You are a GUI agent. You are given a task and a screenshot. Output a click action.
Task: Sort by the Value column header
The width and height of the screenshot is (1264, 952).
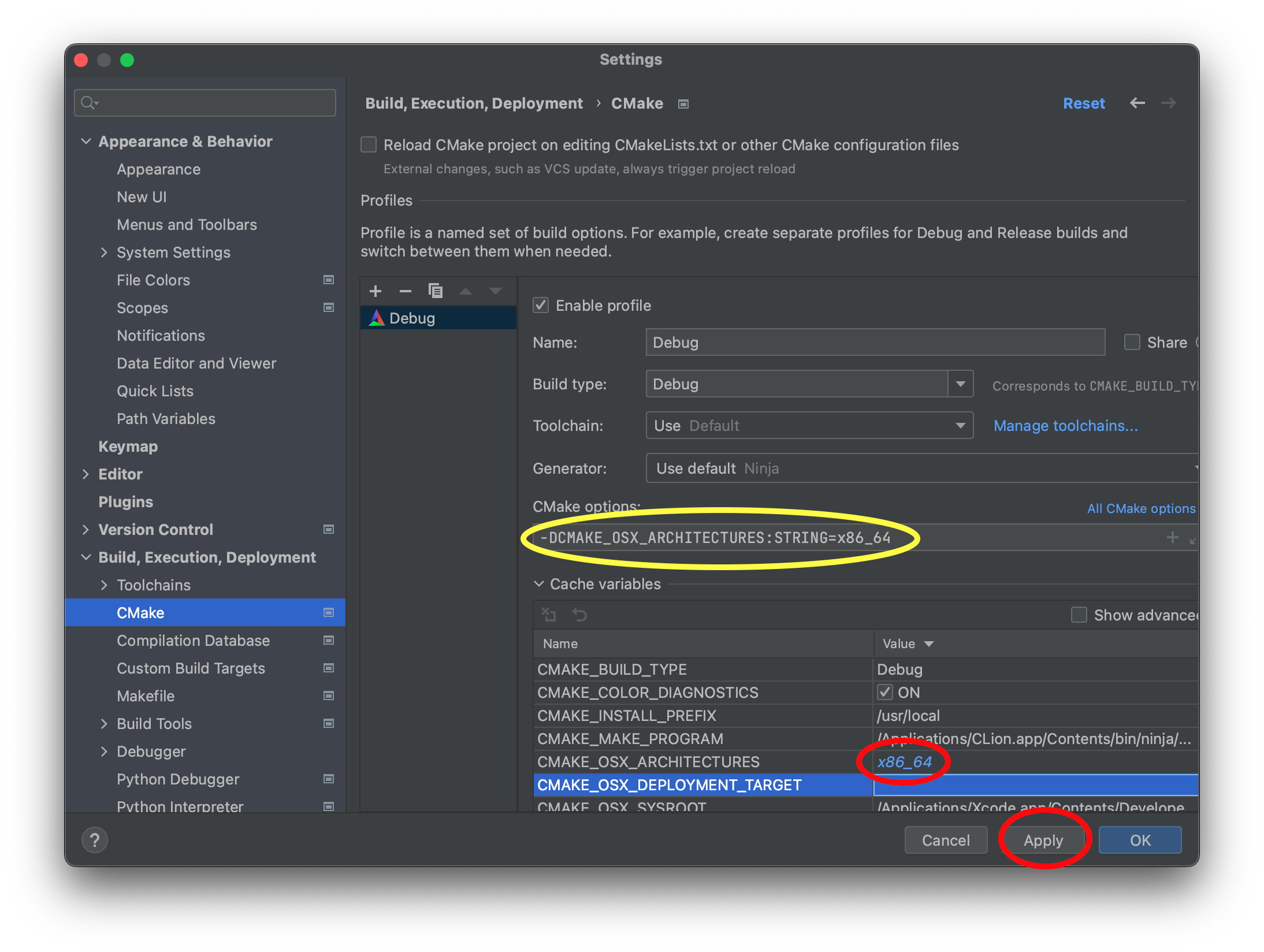(1035, 644)
